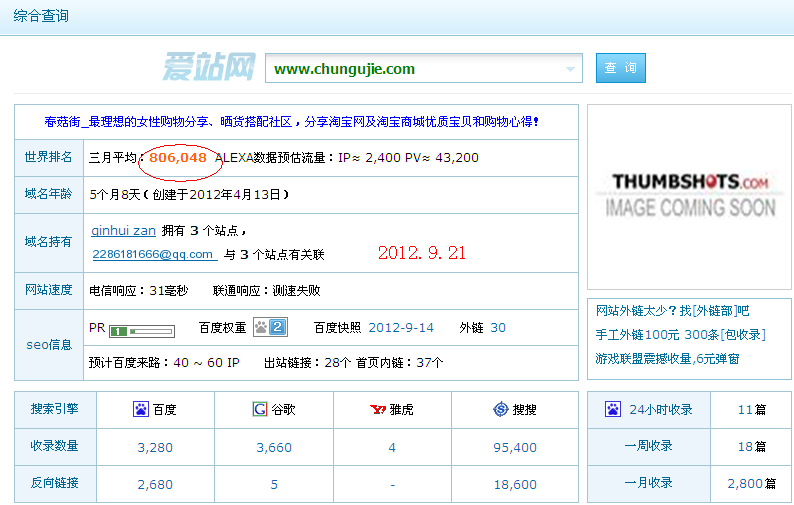Click the green PR rank bar
The image size is (794, 505).
tap(141, 331)
